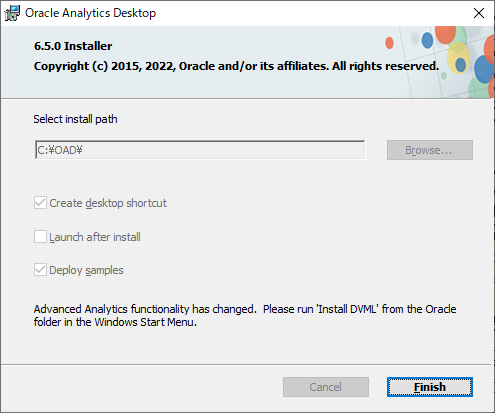Click the small orange oval in banner

[x=389, y=43]
